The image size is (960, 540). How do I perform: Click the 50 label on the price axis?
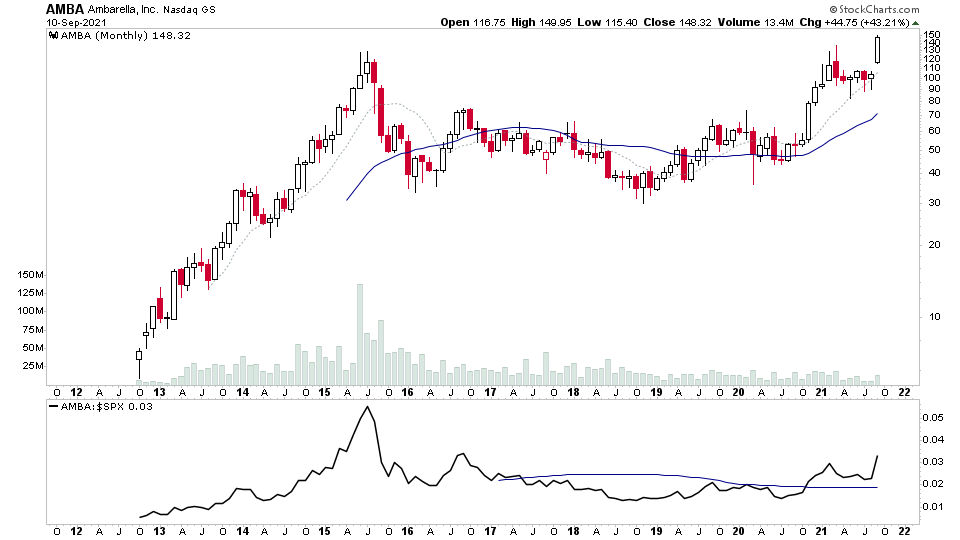tap(934, 149)
